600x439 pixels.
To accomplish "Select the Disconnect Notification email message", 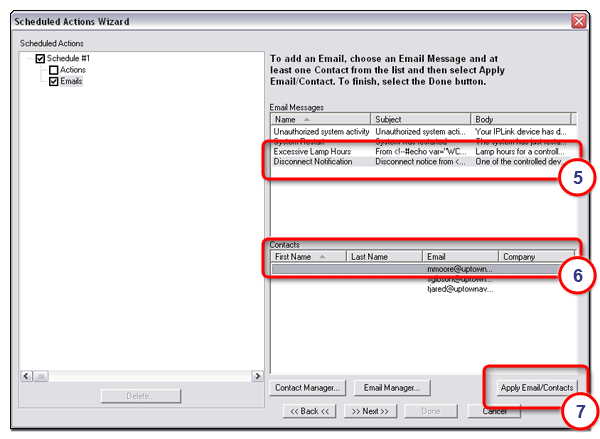I will [x=313, y=161].
